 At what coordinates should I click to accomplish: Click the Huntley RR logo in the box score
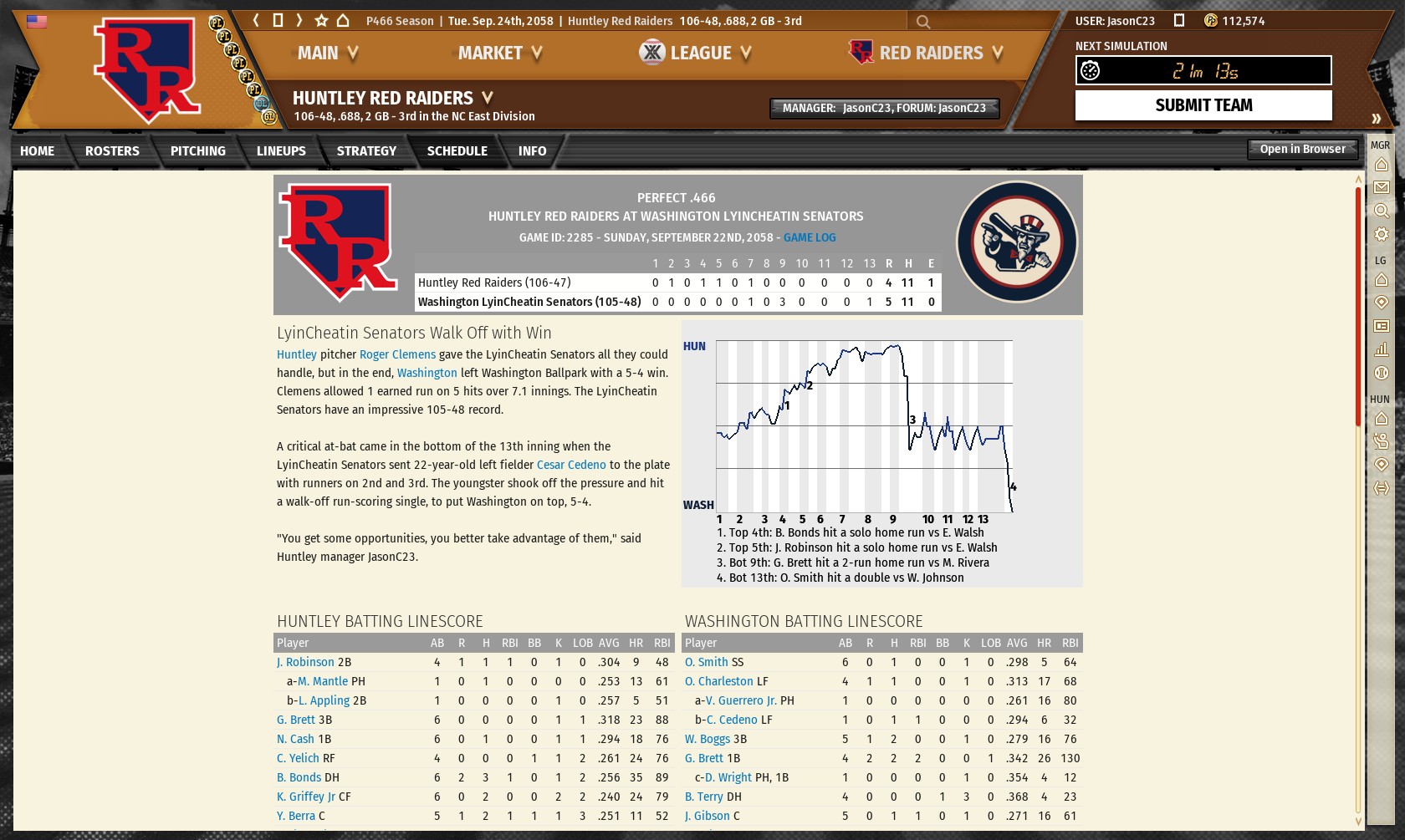pyautogui.click(x=337, y=242)
